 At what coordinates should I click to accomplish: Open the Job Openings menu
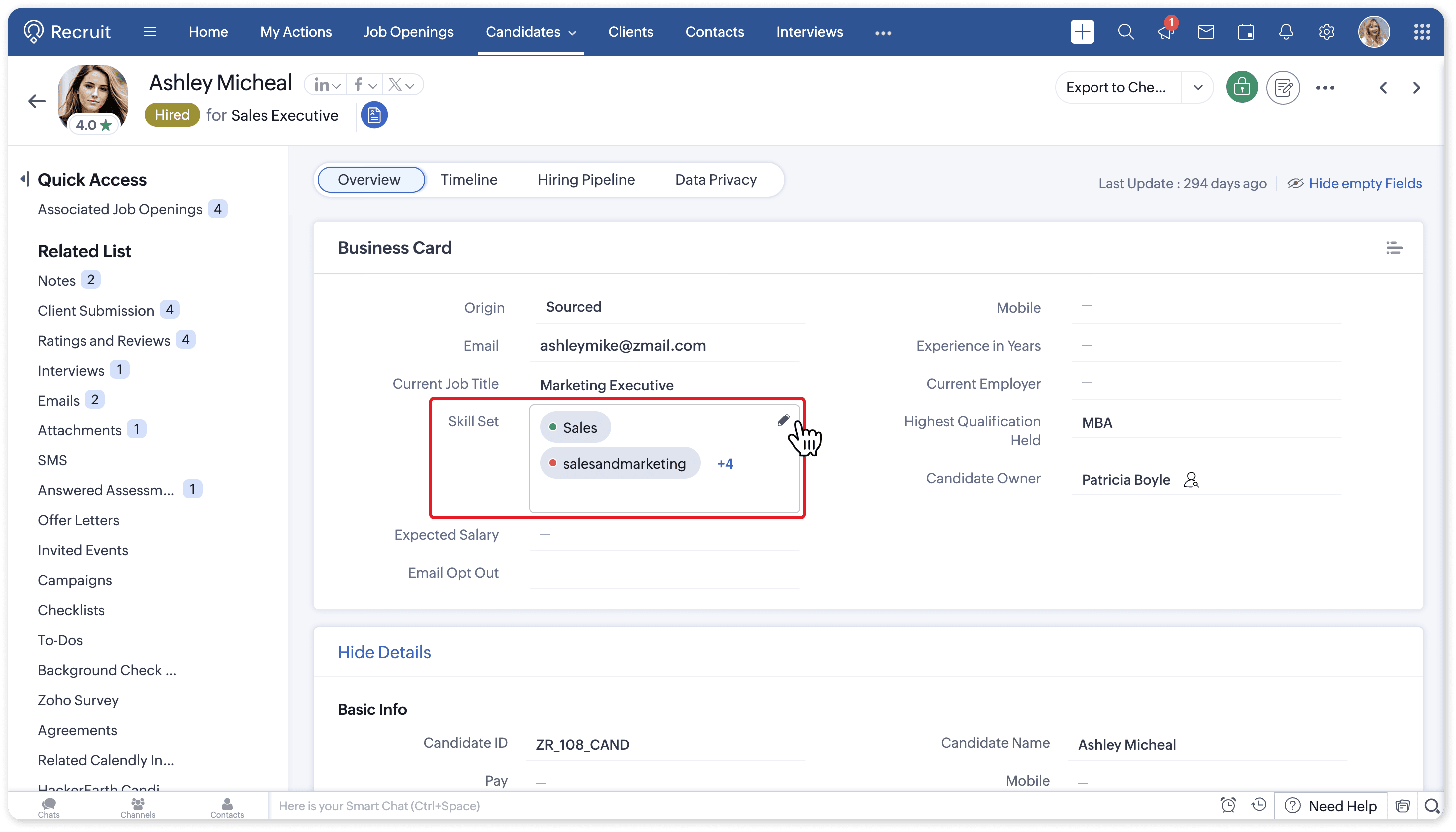tap(408, 32)
